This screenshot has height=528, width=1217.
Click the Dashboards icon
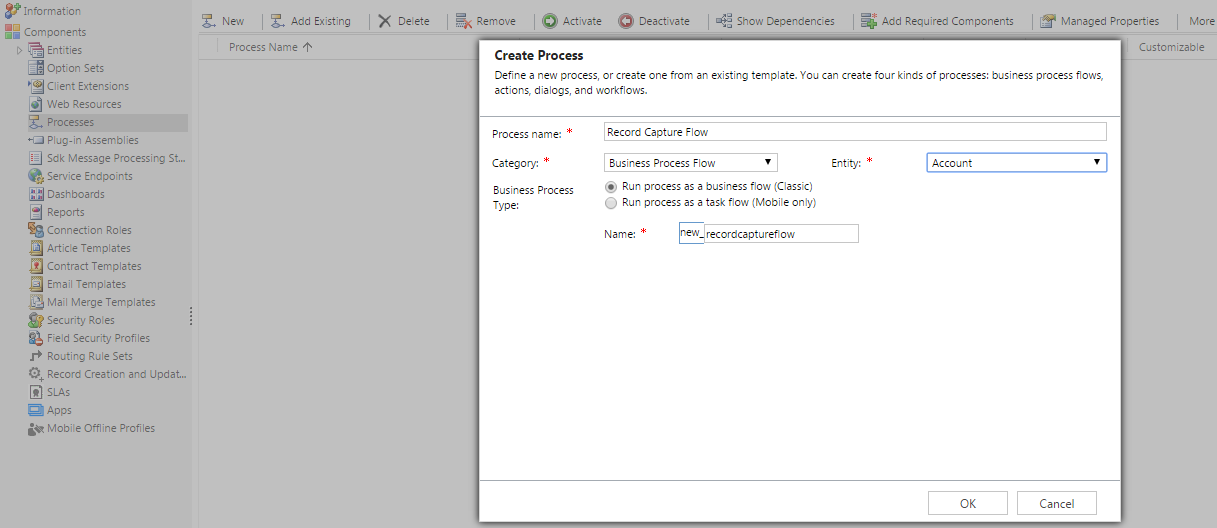pos(36,194)
